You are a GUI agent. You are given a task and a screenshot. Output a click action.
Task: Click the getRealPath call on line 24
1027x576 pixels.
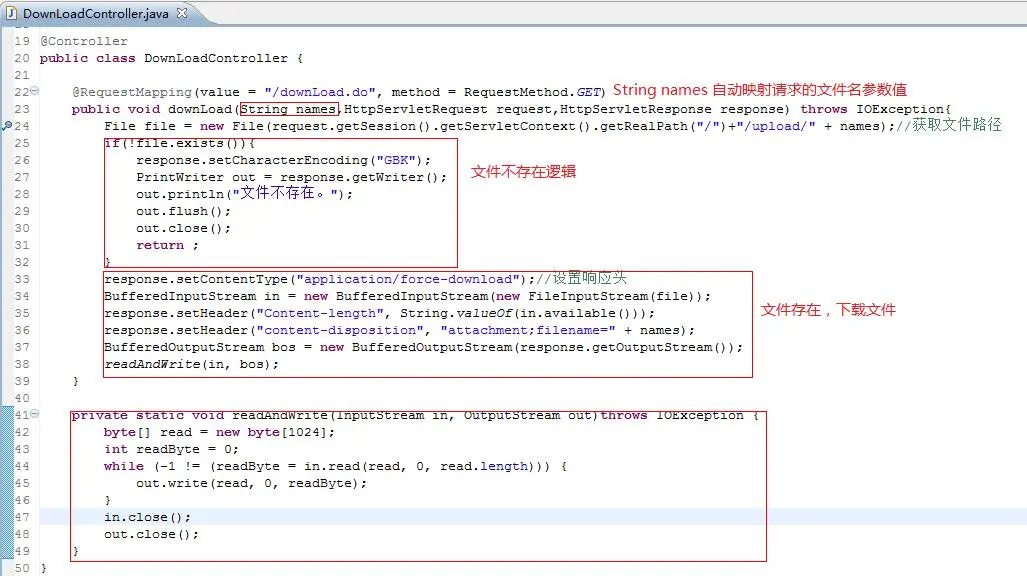[x=643, y=126]
